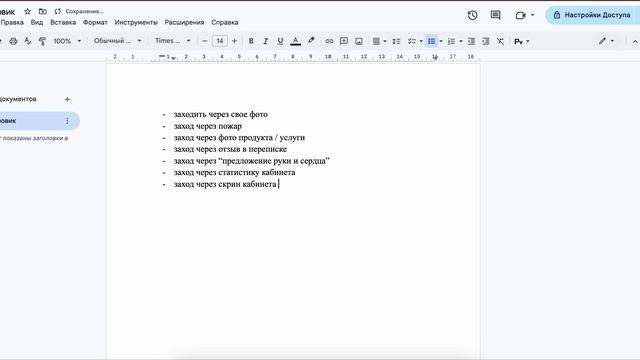640x360 pixels.
Task: Print the document via printer icon
Action: pyautogui.click(x=13, y=41)
